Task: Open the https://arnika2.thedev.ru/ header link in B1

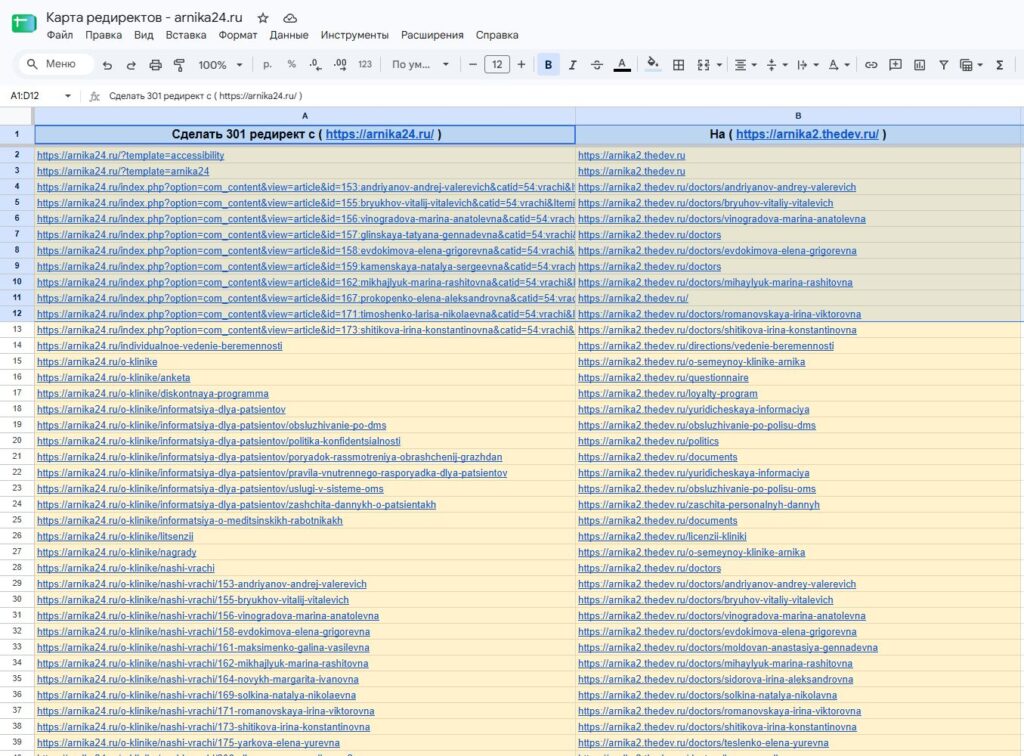Action: point(807,134)
